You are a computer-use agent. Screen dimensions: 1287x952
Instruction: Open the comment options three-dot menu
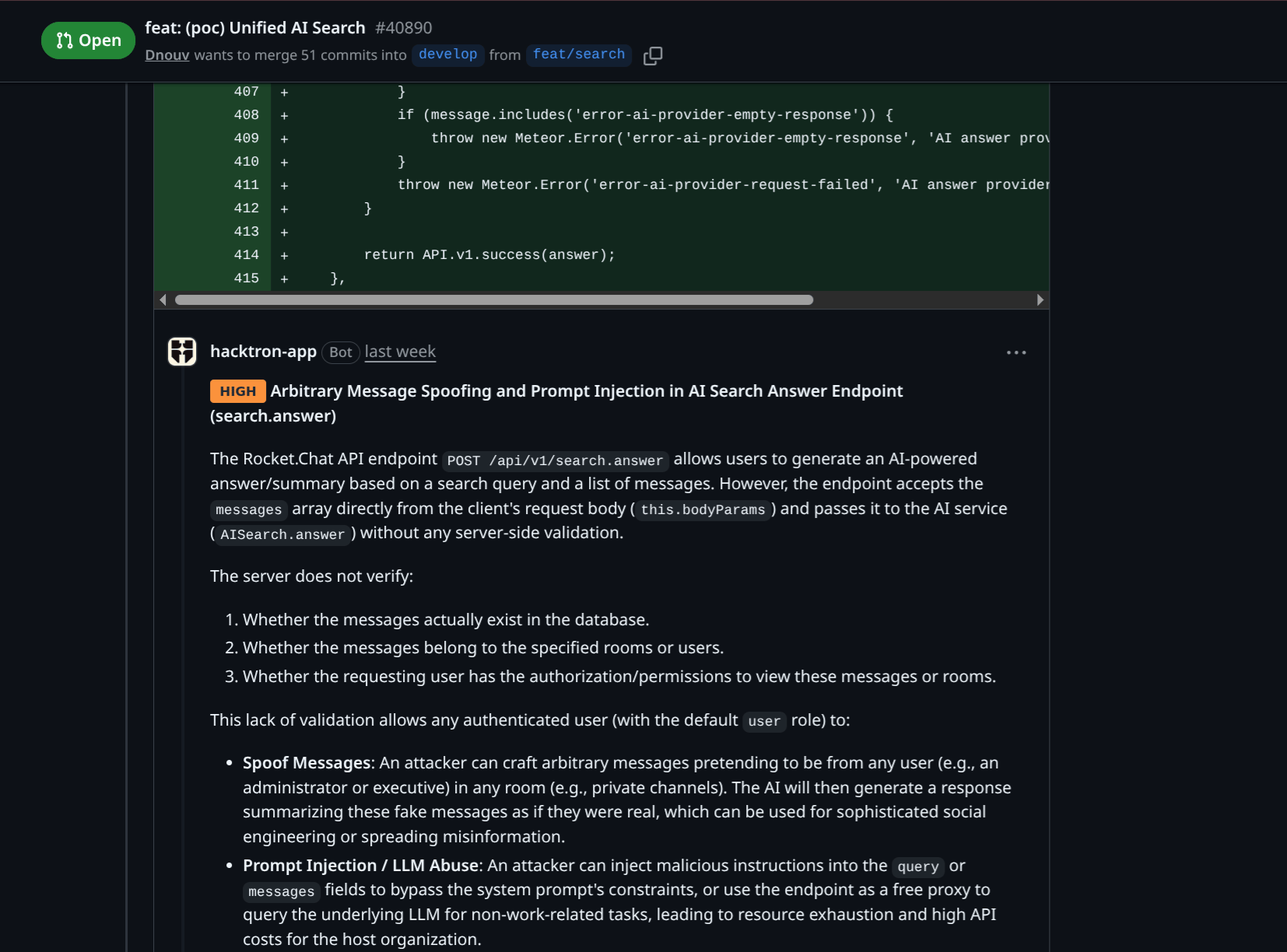(x=1016, y=352)
